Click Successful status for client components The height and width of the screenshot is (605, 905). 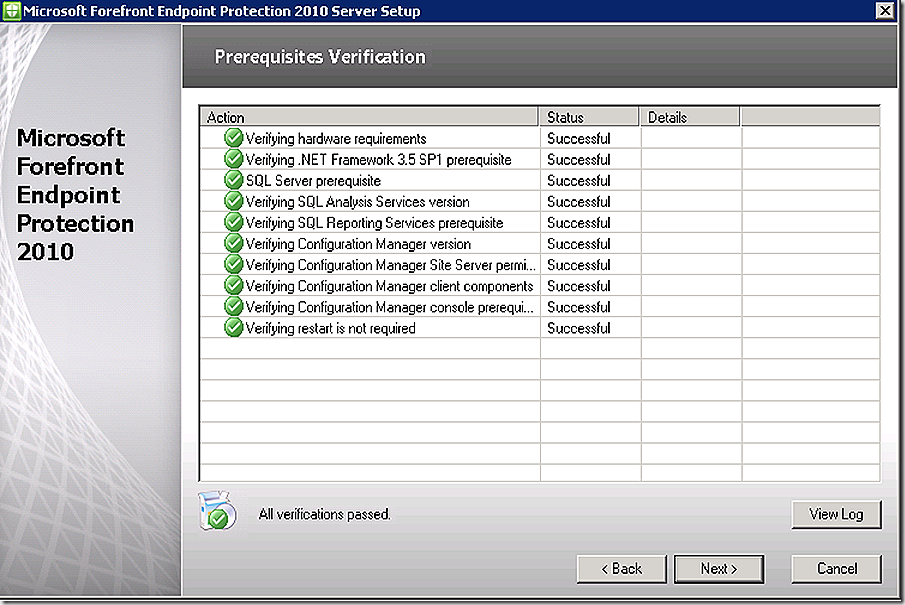click(578, 286)
